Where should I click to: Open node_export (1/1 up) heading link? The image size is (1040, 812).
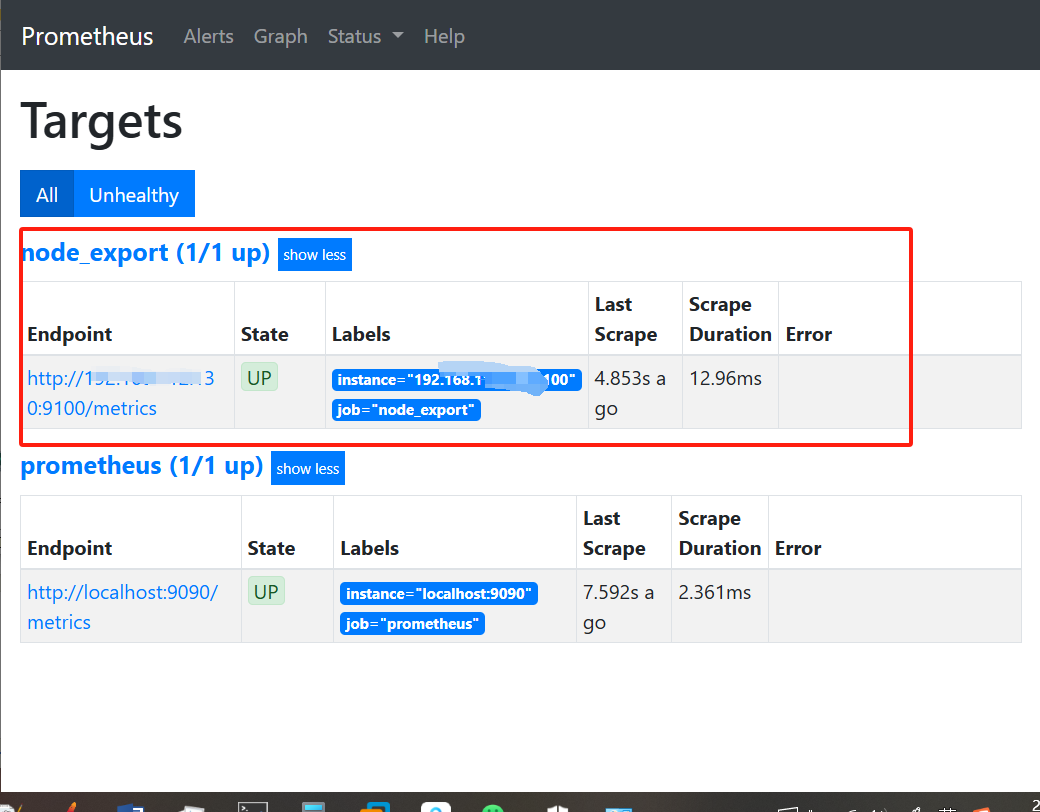pos(146,253)
